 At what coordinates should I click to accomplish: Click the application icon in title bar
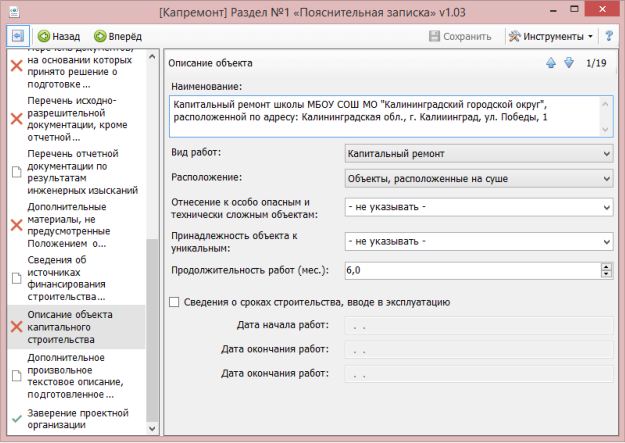coord(15,12)
